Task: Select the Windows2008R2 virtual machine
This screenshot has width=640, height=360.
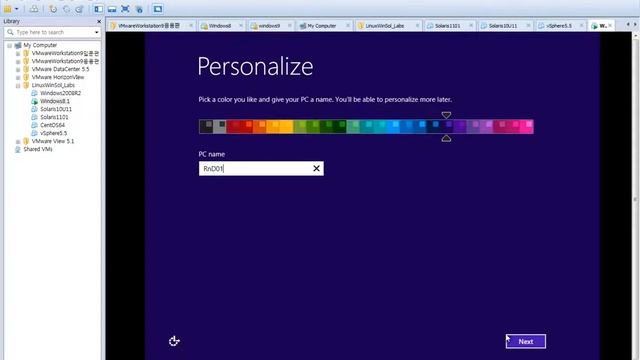Action: pyautogui.click(x=60, y=93)
